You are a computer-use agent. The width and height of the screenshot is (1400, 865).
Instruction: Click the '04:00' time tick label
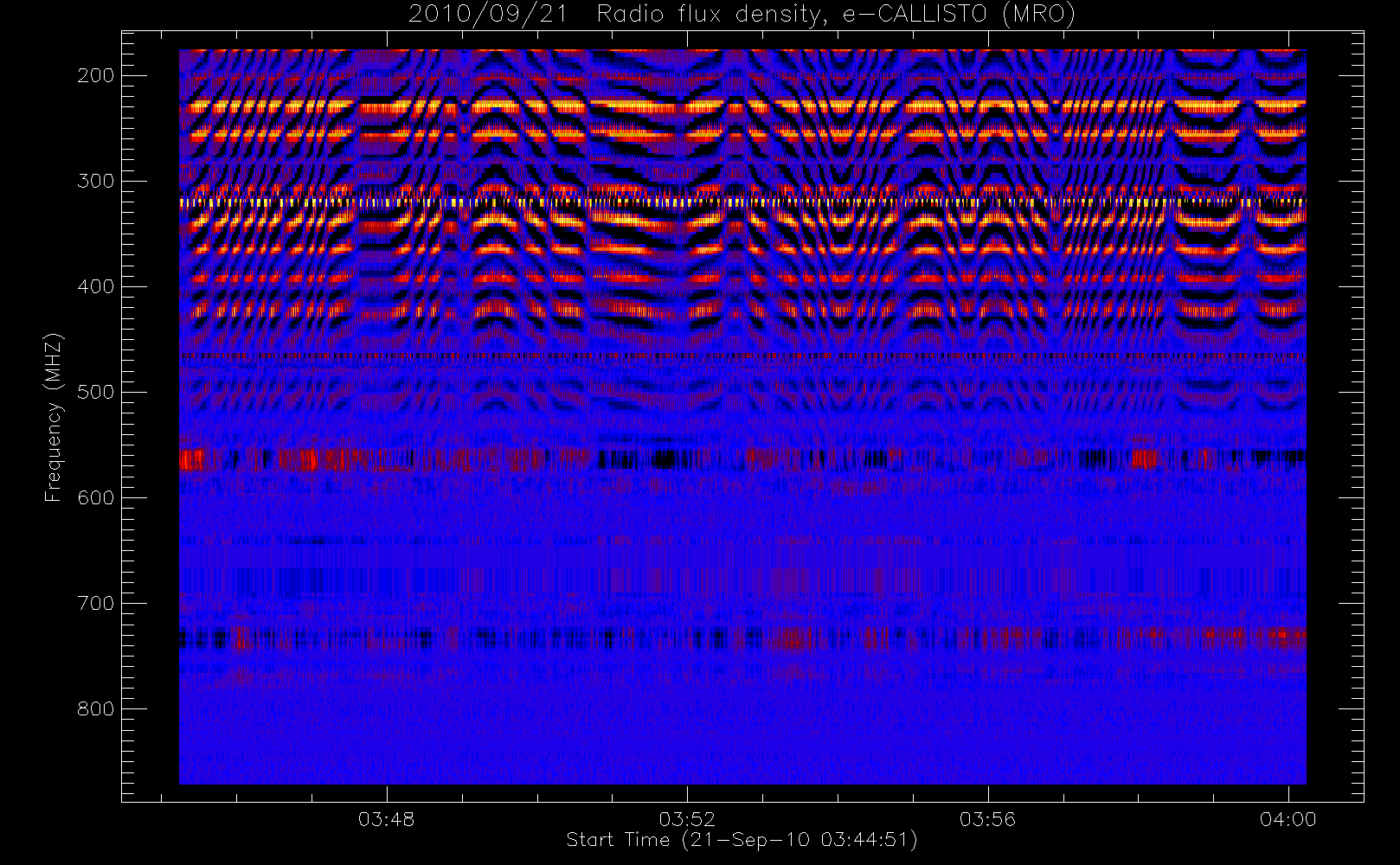tap(1288, 818)
